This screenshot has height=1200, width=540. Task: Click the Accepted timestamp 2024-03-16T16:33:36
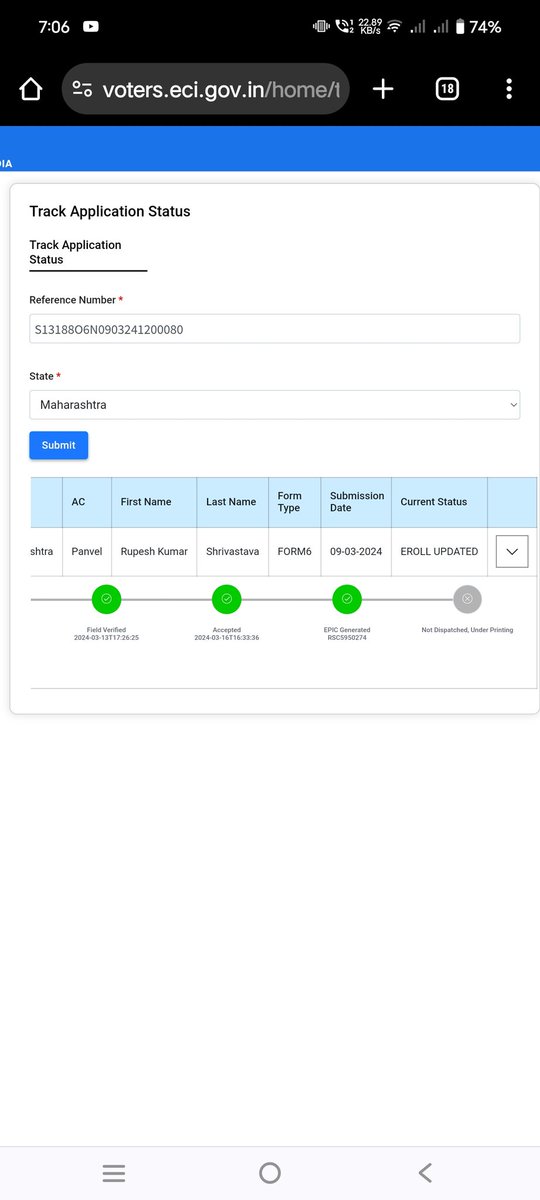point(226,637)
